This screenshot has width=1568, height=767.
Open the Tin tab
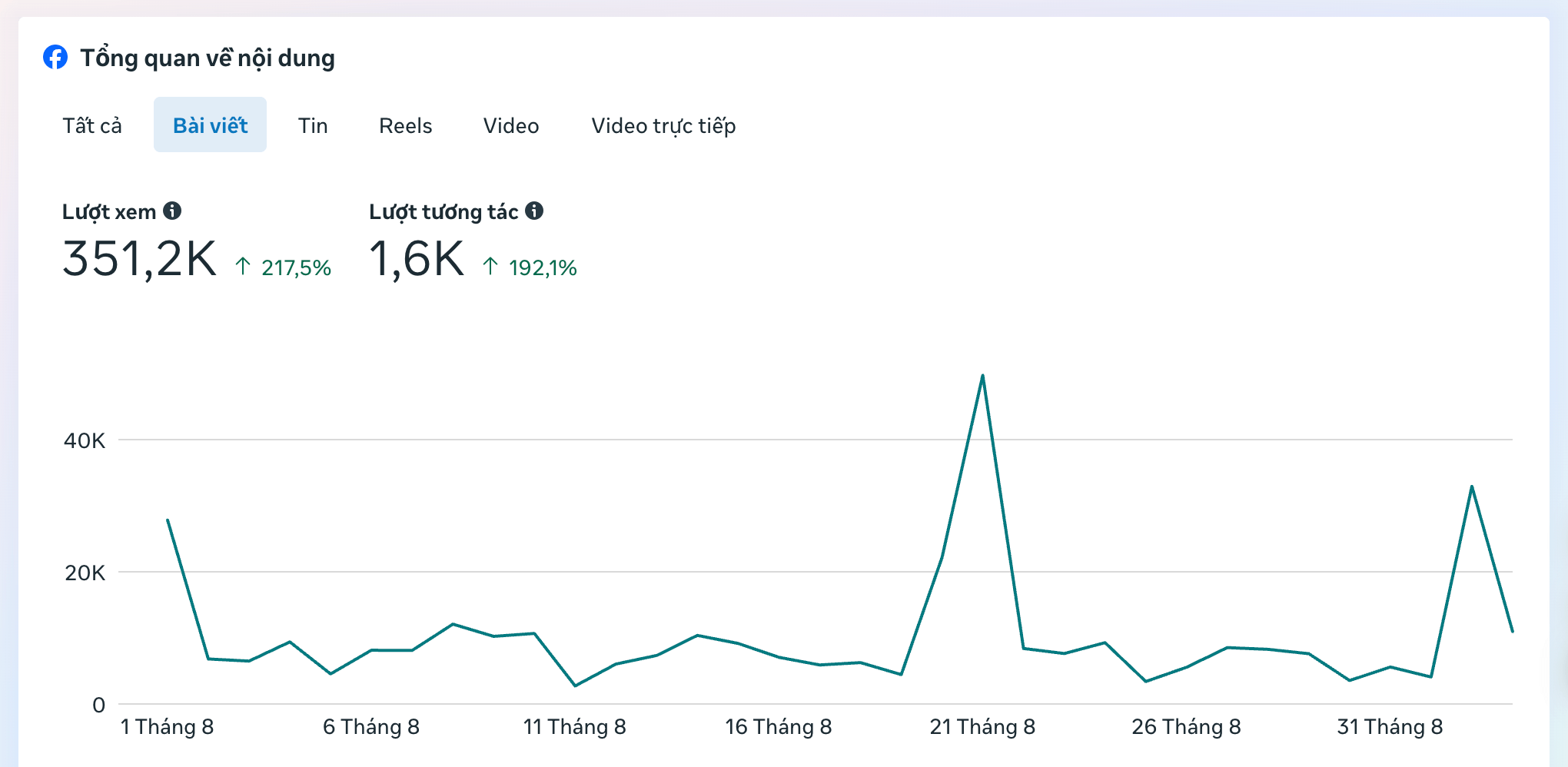point(313,125)
